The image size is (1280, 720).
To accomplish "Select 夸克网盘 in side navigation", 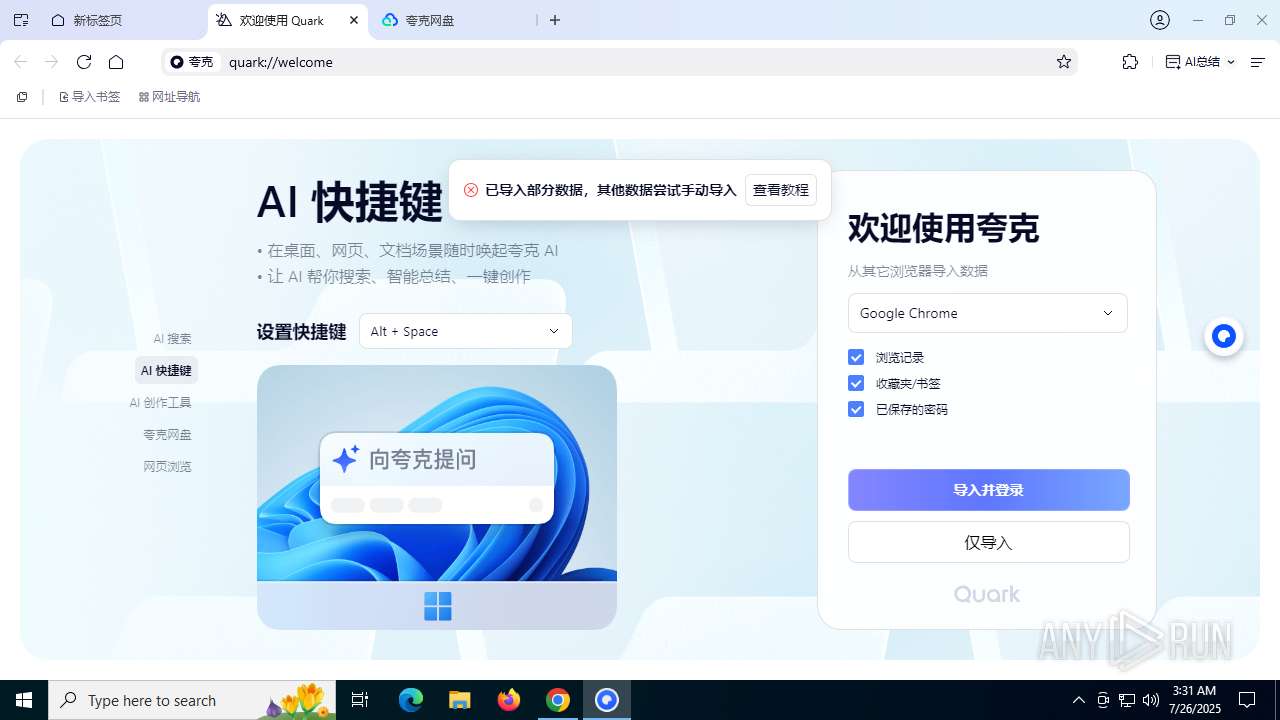I will tap(167, 435).
